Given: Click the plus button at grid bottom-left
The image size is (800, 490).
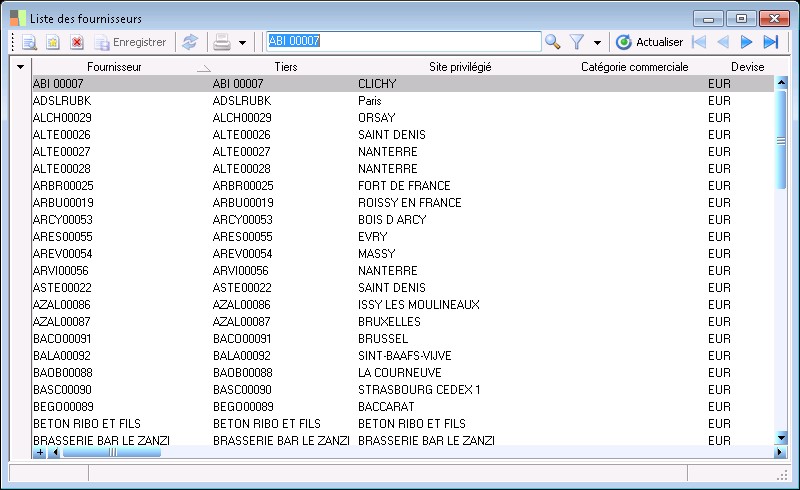Looking at the screenshot, I should click(x=40, y=452).
